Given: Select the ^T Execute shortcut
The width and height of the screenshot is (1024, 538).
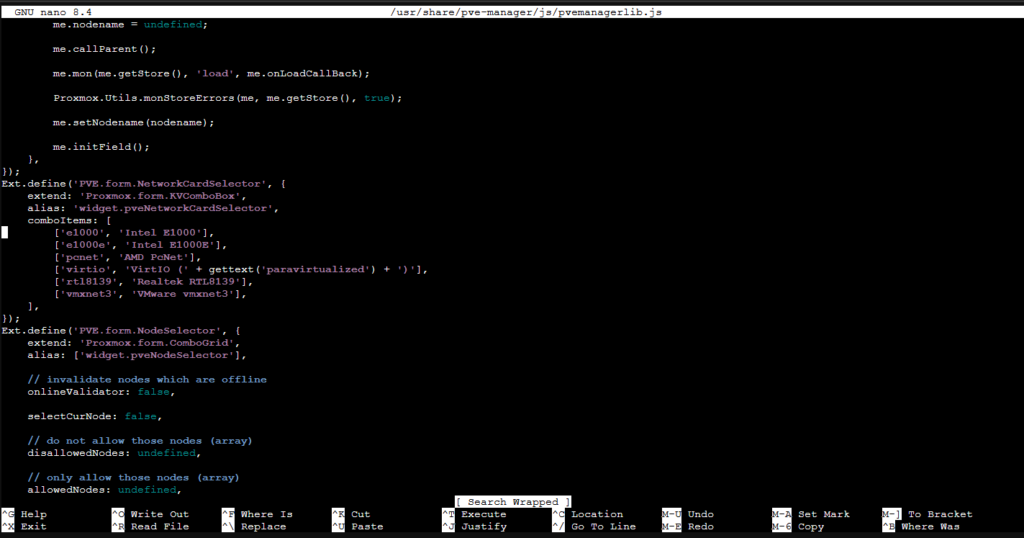Looking at the screenshot, I should [x=474, y=514].
